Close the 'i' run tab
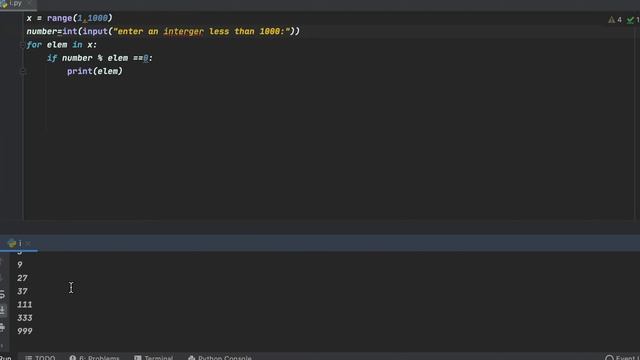The height and width of the screenshot is (360, 640). 28,243
